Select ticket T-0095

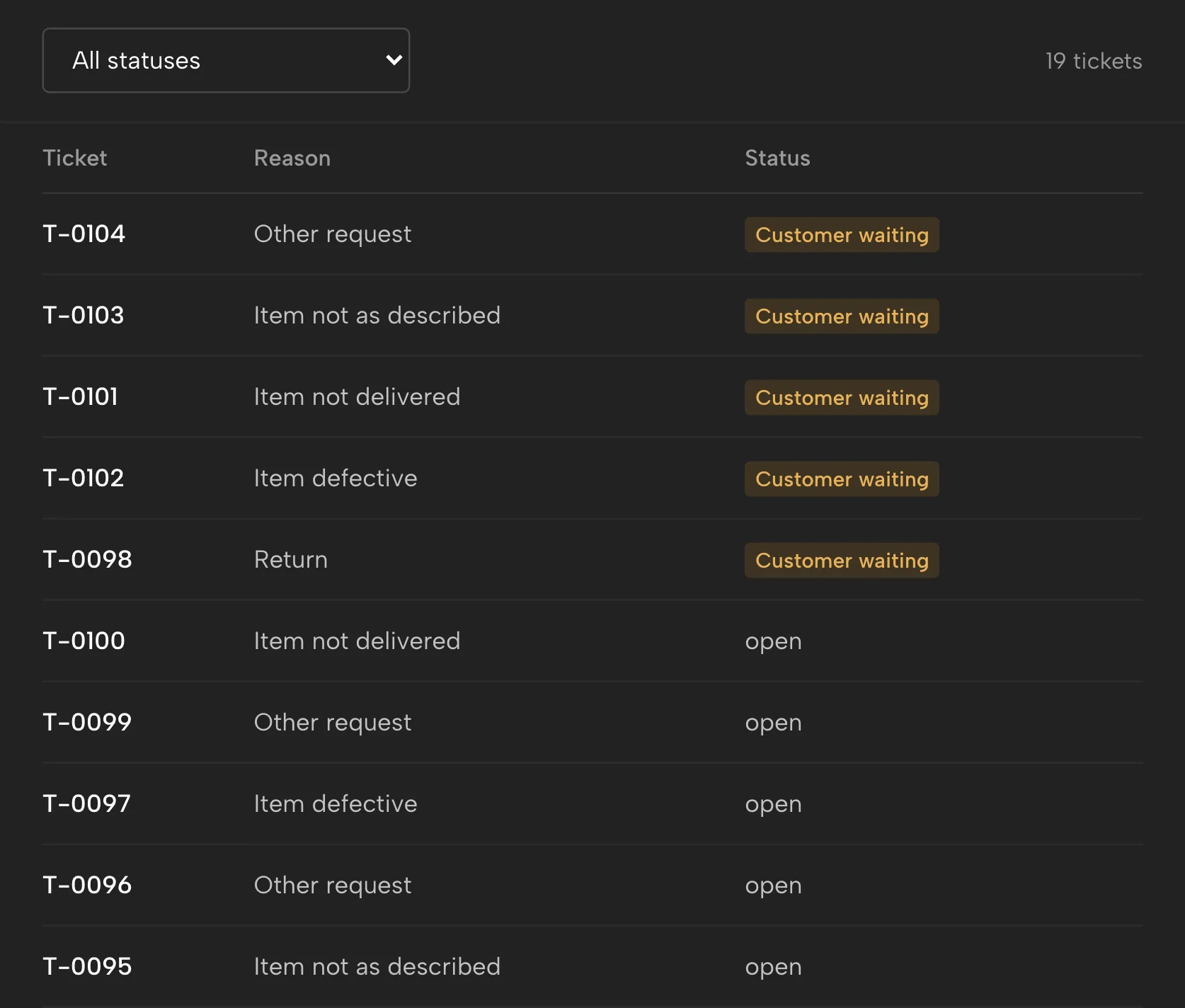tap(87, 966)
